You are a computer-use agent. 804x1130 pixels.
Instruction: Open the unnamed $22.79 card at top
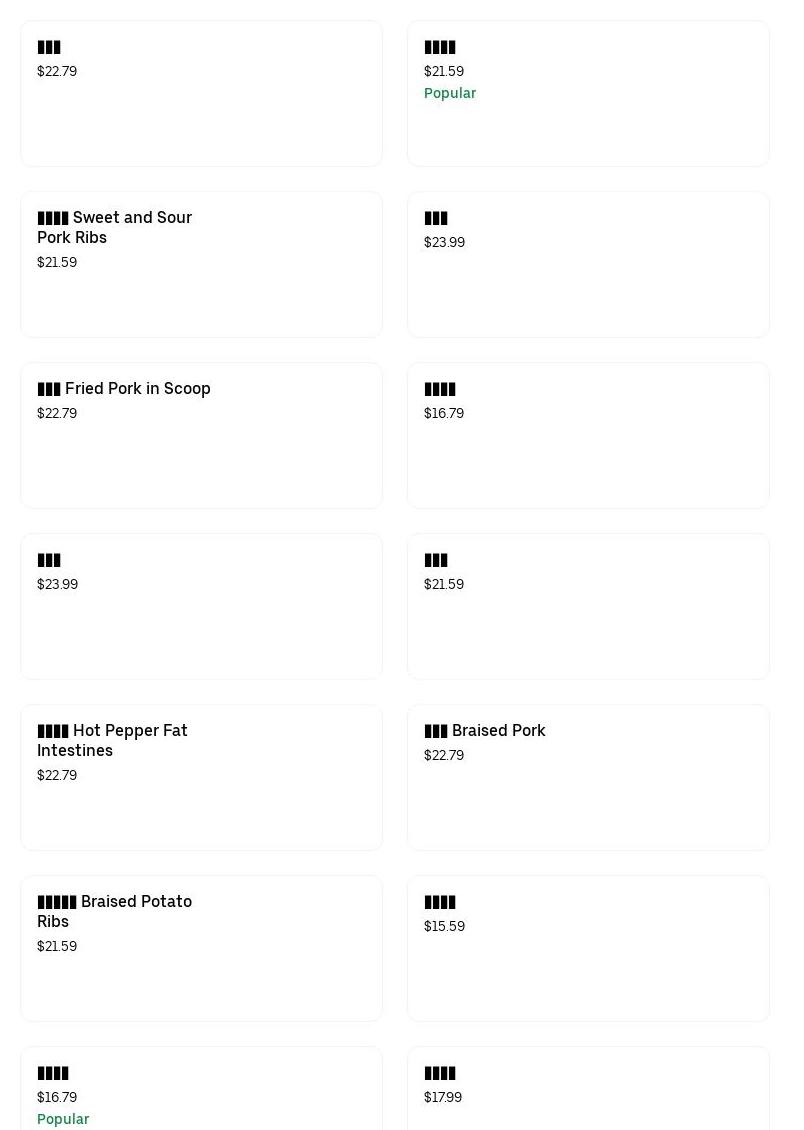click(201, 93)
